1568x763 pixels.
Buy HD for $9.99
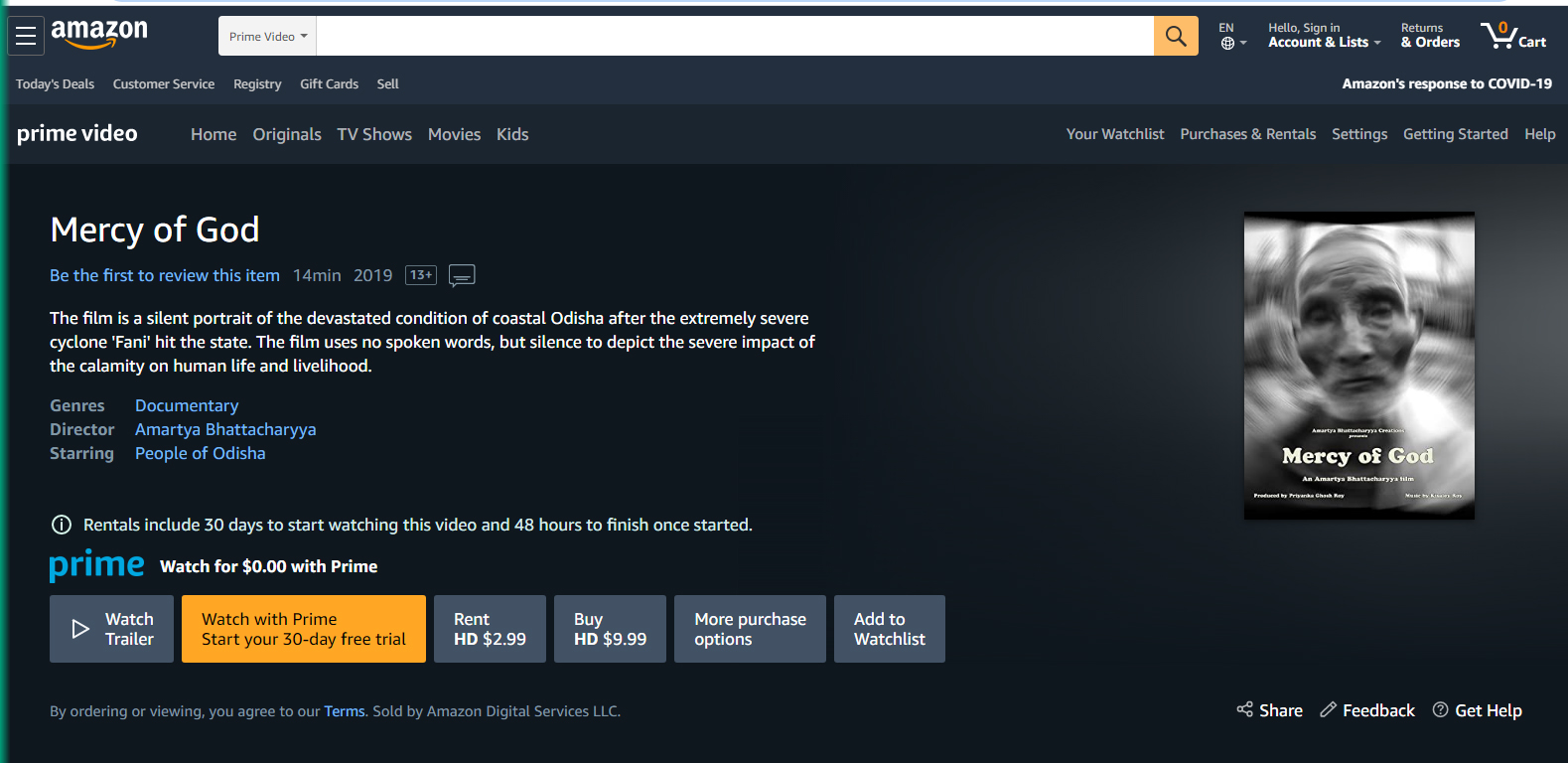pos(610,629)
